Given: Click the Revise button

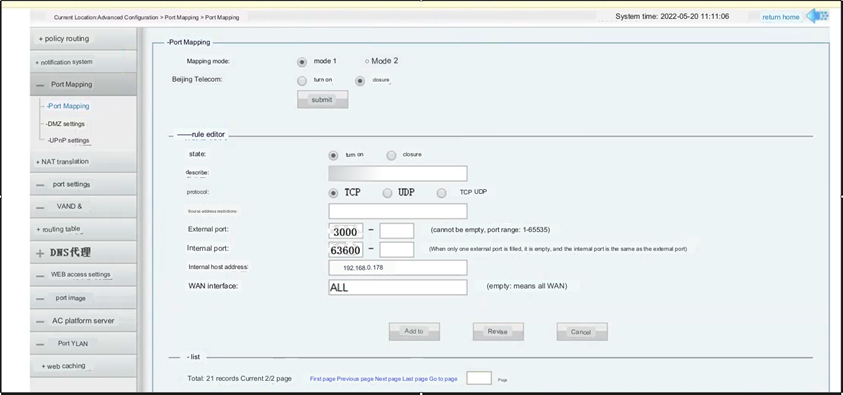Looking at the screenshot, I should tap(498, 332).
